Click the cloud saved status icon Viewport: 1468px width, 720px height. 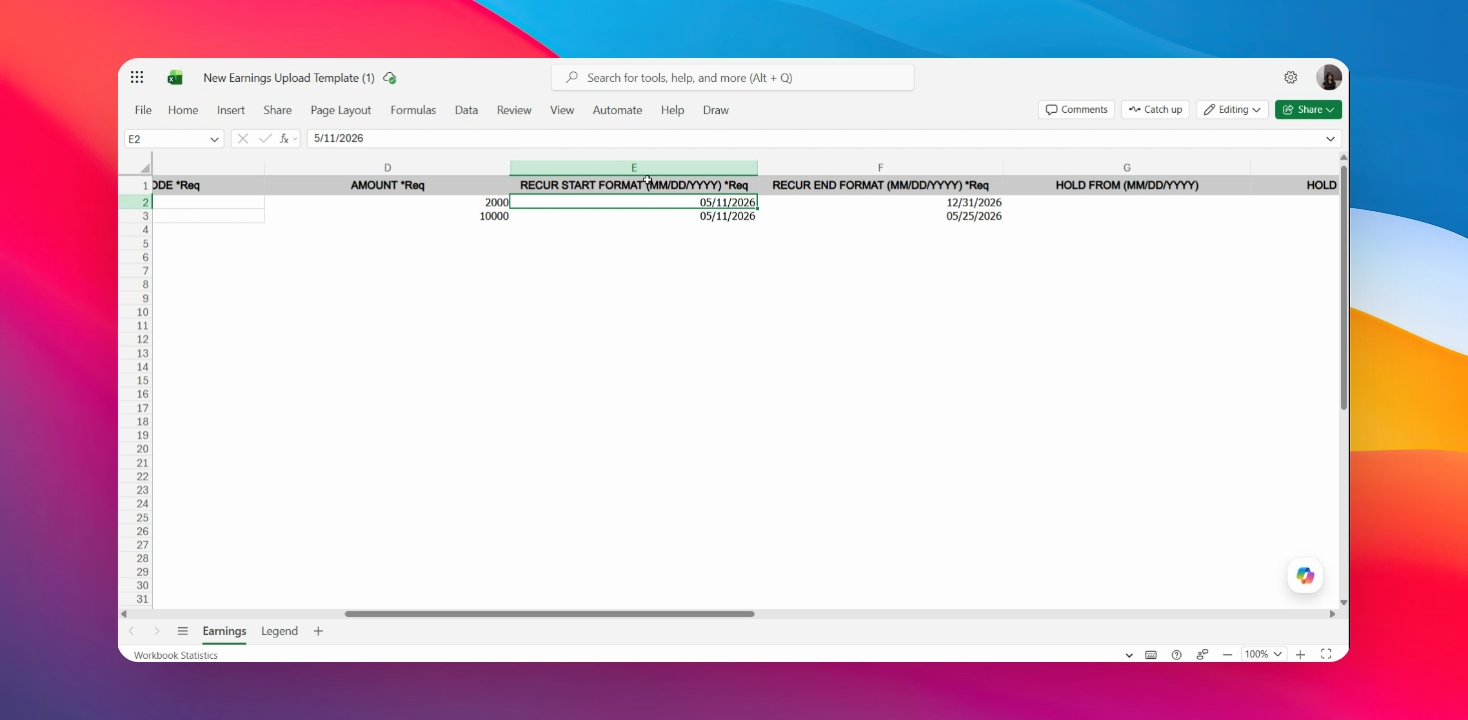[x=390, y=78]
